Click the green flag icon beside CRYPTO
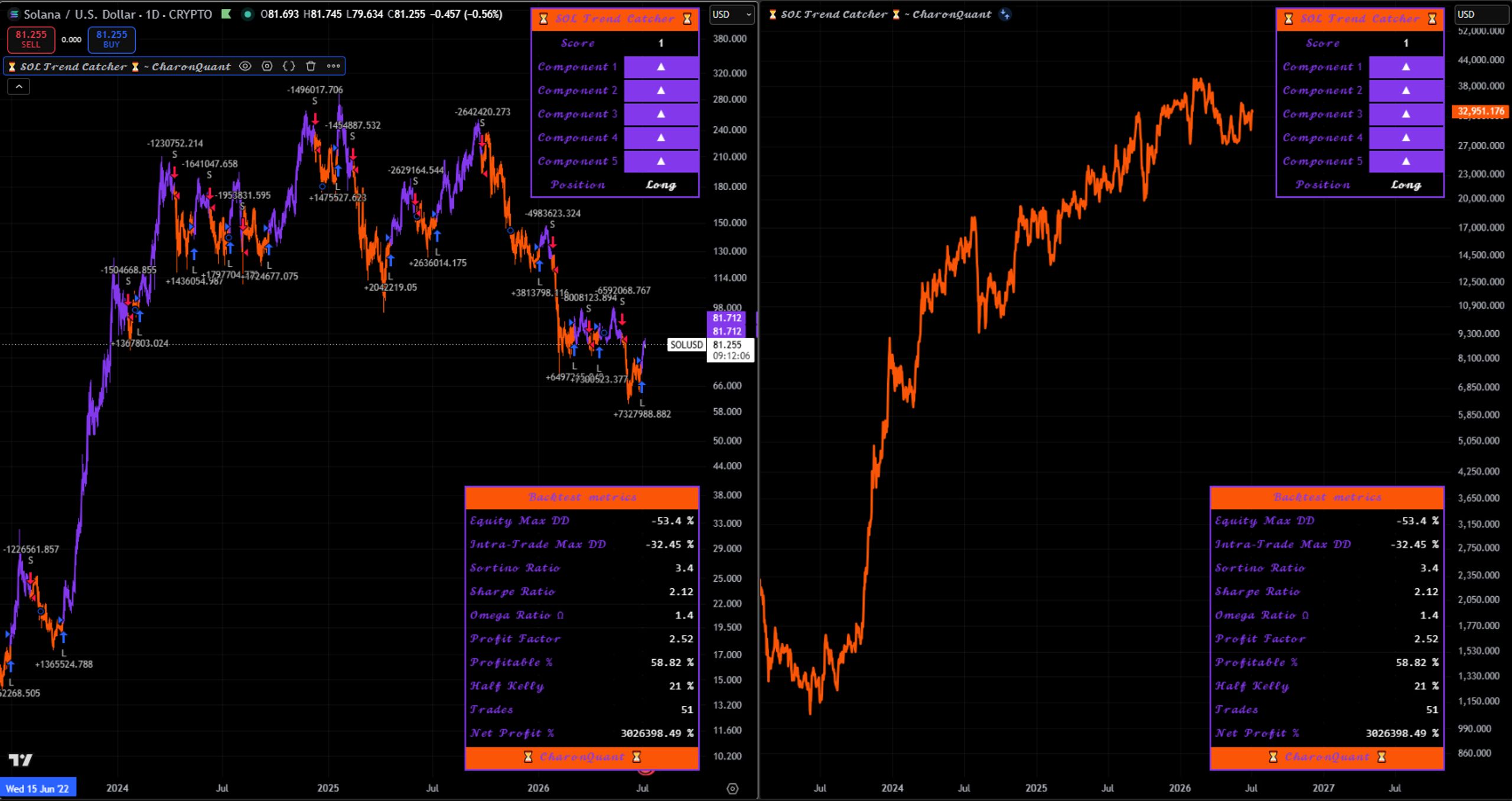 (226, 14)
